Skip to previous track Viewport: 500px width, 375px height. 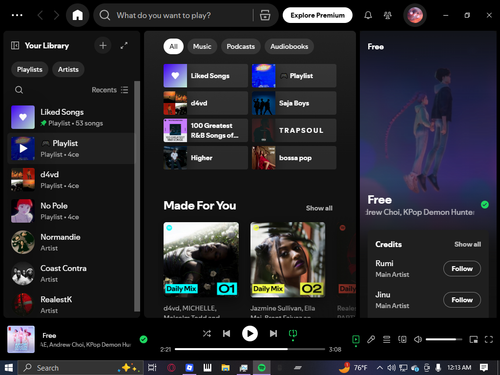(227, 333)
